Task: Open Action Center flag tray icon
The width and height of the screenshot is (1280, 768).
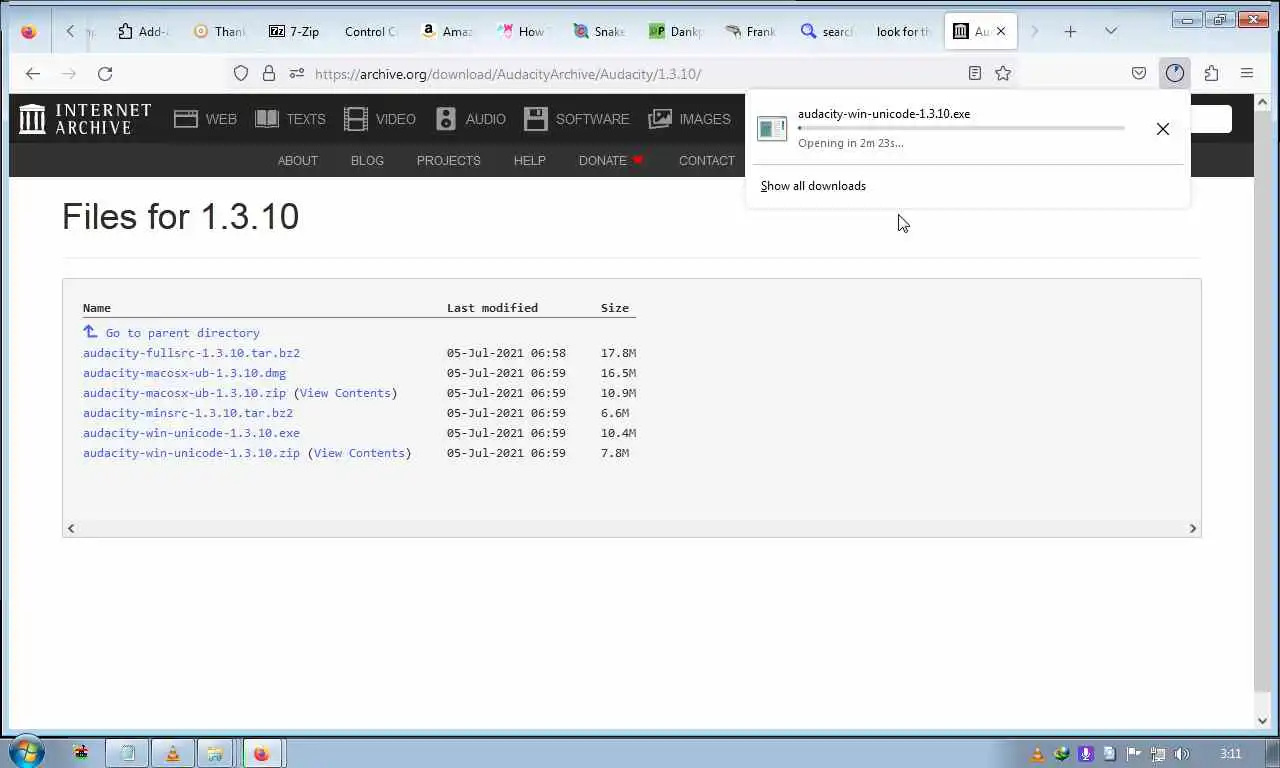Action: tap(1134, 754)
